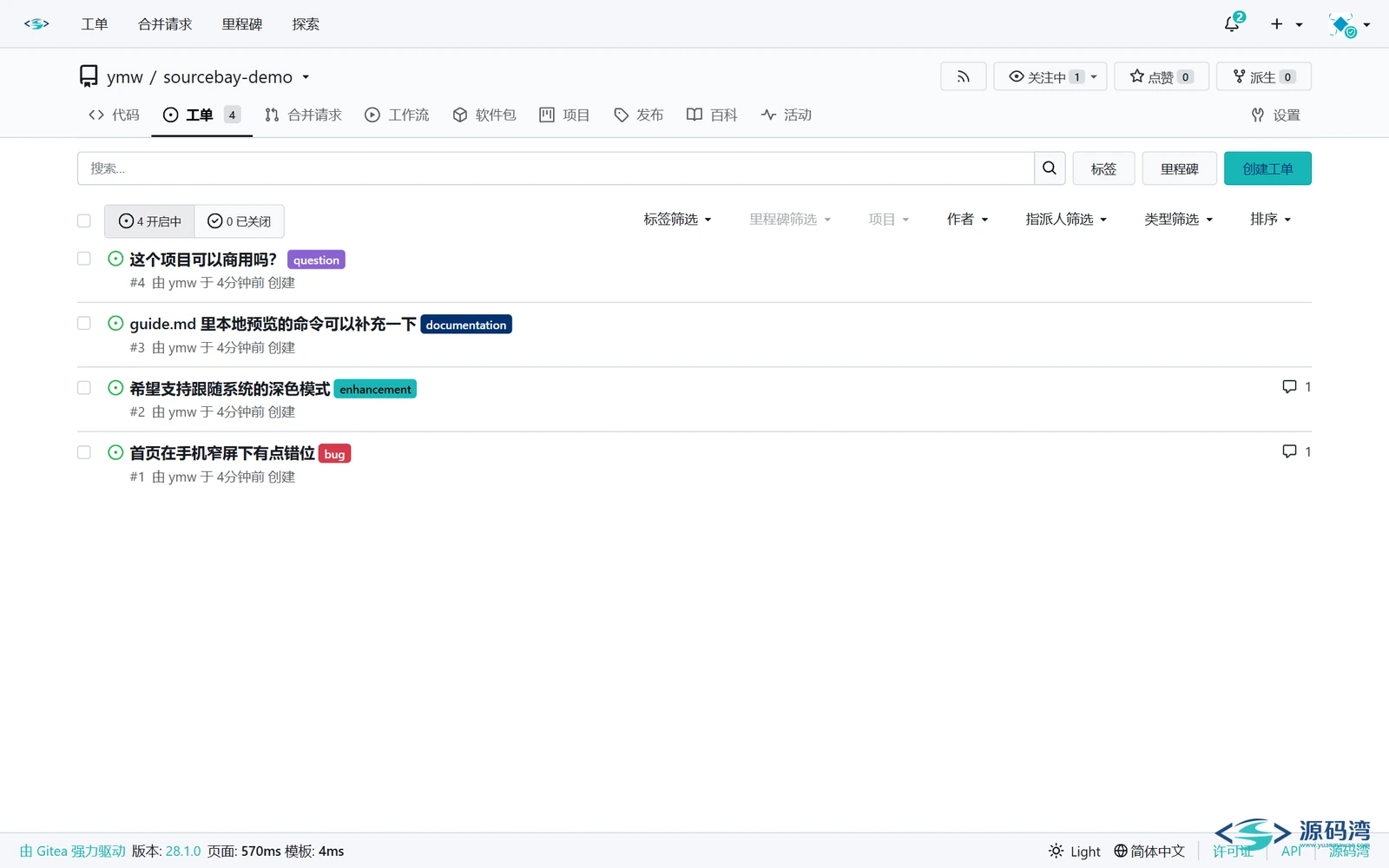The width and height of the screenshot is (1389, 868).
Task: Click the star button labeled 点赞
Action: tap(1162, 76)
